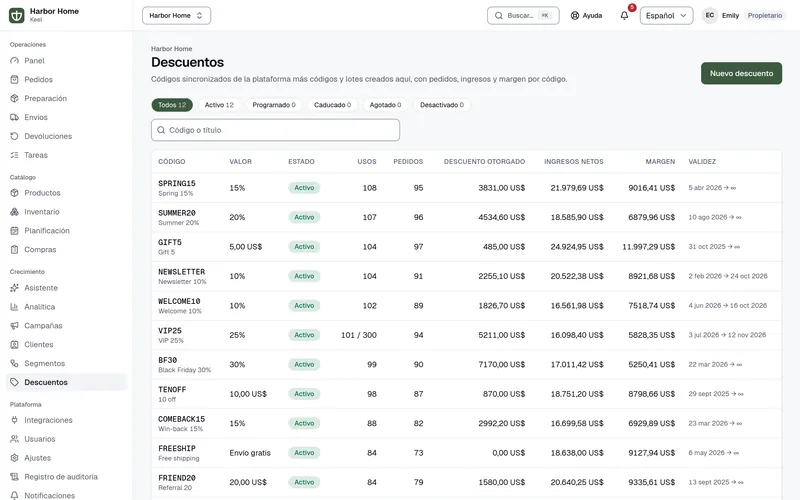Open the Harbor Home store switcher
The image size is (800, 500).
[176, 15]
